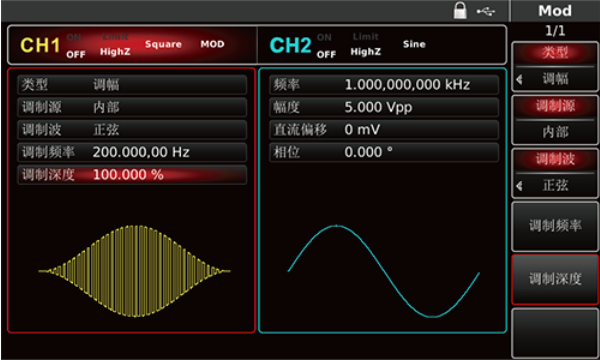Select the 调制深度 softkey
600x360 pixels.
[x=555, y=279]
